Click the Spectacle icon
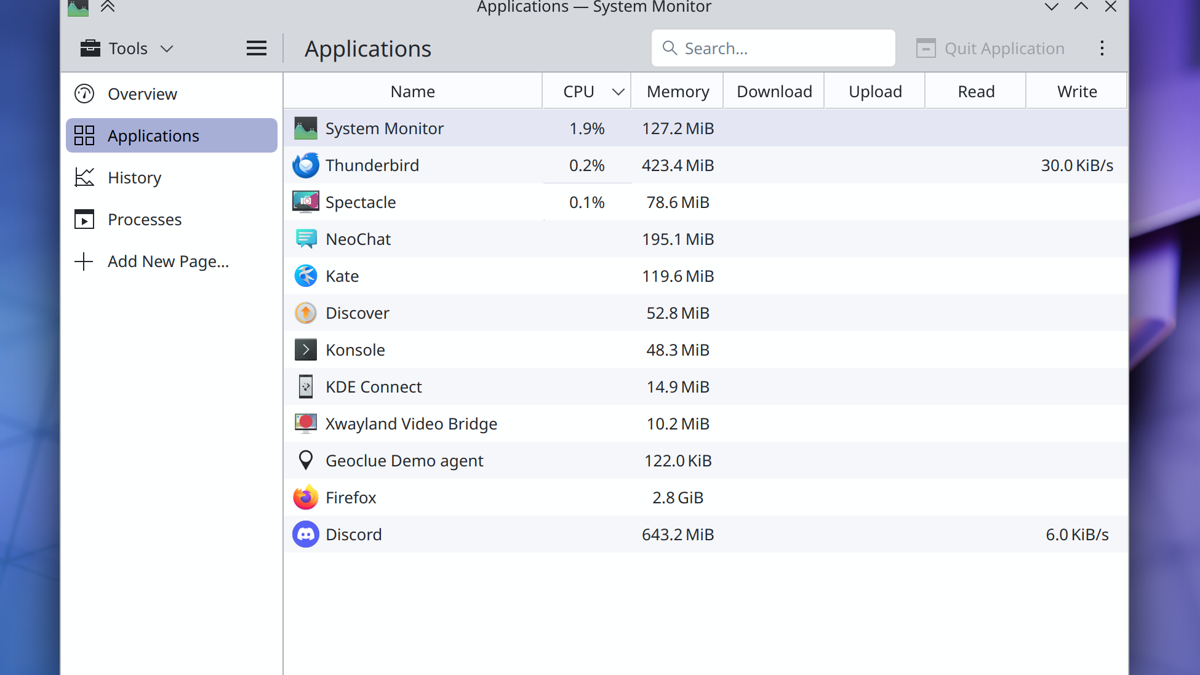The image size is (1200, 675). (x=306, y=202)
